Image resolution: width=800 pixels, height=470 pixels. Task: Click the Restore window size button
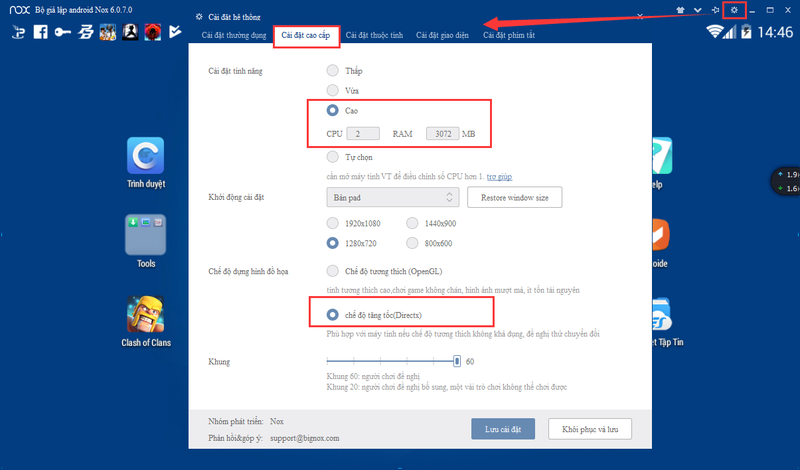(514, 197)
